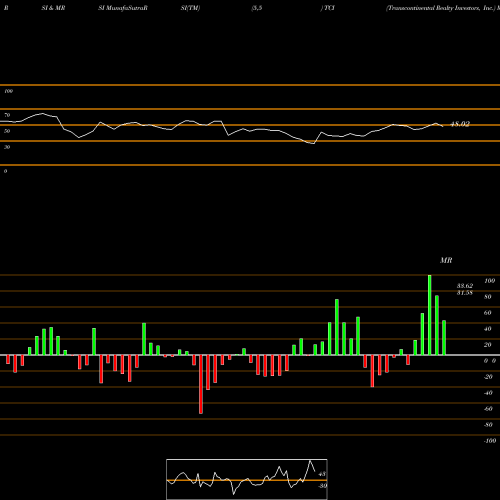500x500 pixels.
Task: Click the TCI ticker symbol in header
Action: (x=329, y=8)
